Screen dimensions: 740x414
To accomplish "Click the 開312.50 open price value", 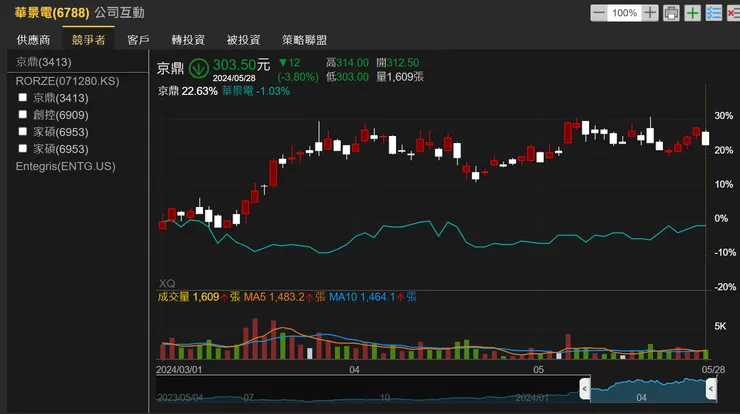I will click(398, 63).
